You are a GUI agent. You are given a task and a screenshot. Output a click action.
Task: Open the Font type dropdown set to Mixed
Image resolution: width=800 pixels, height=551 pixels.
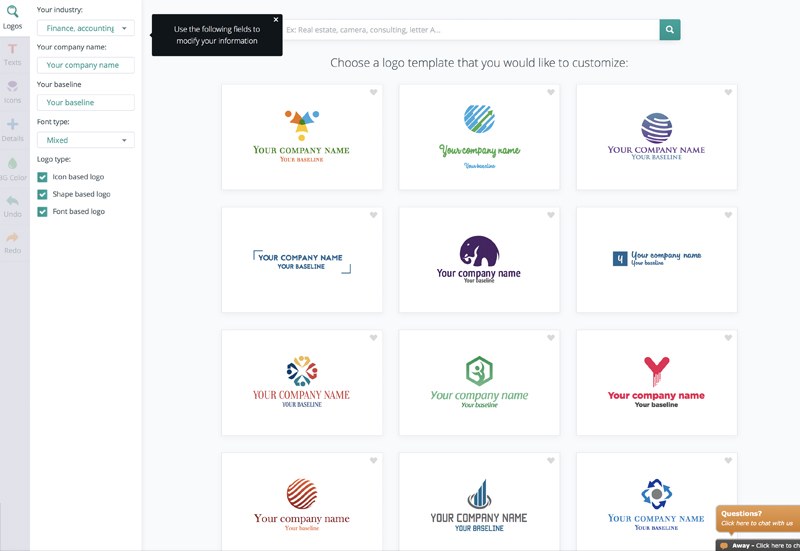point(85,140)
